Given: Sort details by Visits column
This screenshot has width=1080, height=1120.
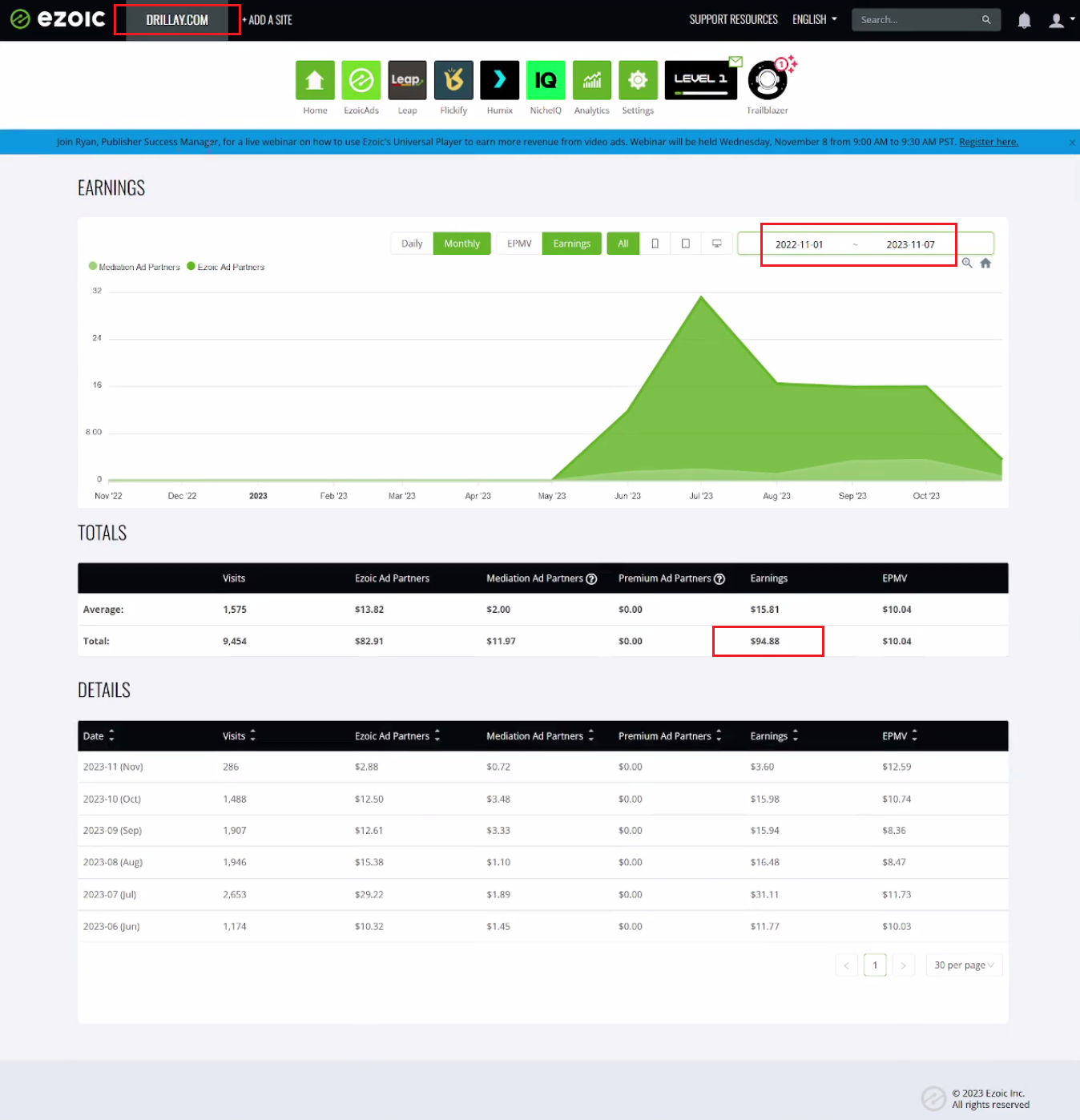Looking at the screenshot, I should click(x=239, y=735).
